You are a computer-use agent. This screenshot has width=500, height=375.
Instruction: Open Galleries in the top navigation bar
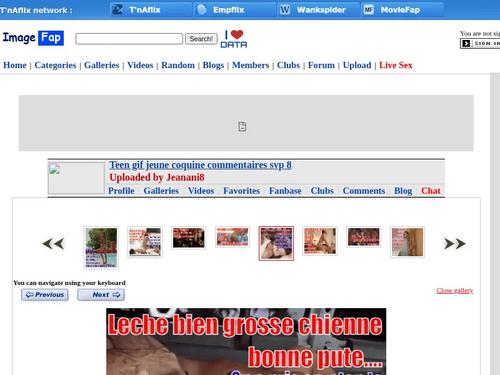click(x=101, y=65)
